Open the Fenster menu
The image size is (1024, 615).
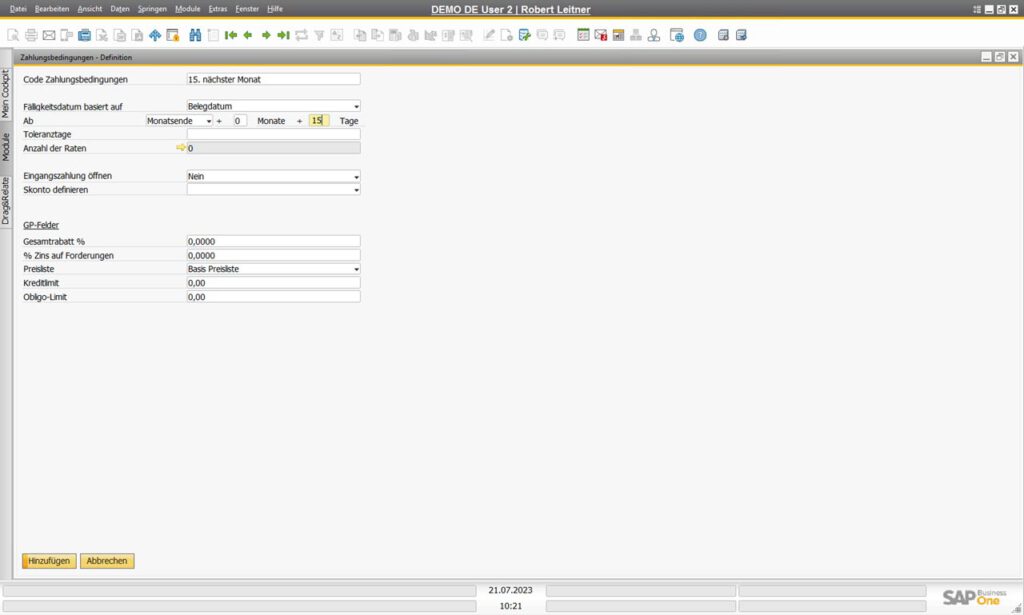(x=247, y=9)
